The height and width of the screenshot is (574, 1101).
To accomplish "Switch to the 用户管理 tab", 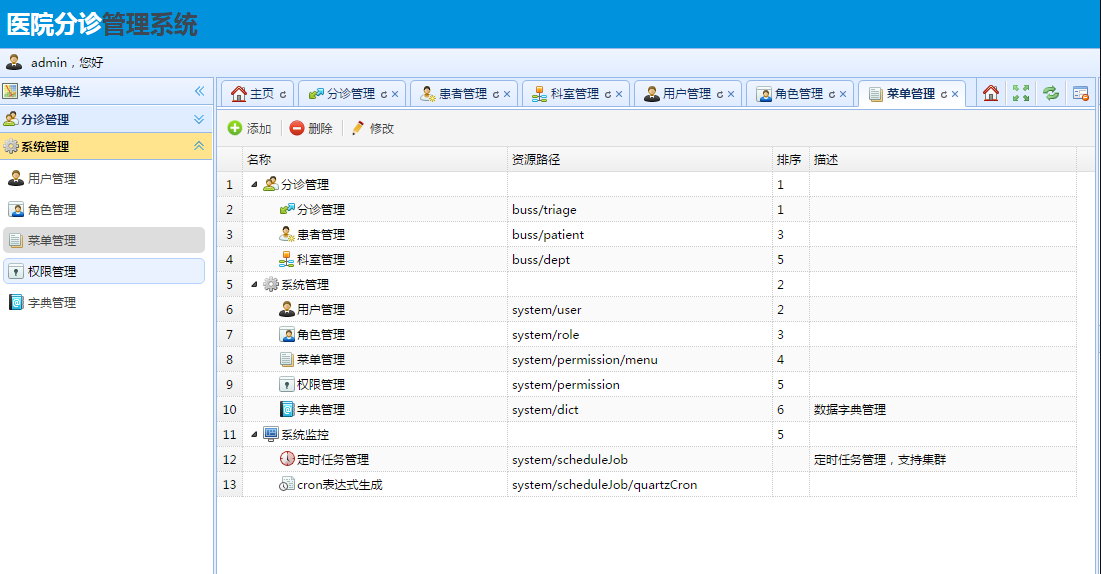I will point(686,94).
